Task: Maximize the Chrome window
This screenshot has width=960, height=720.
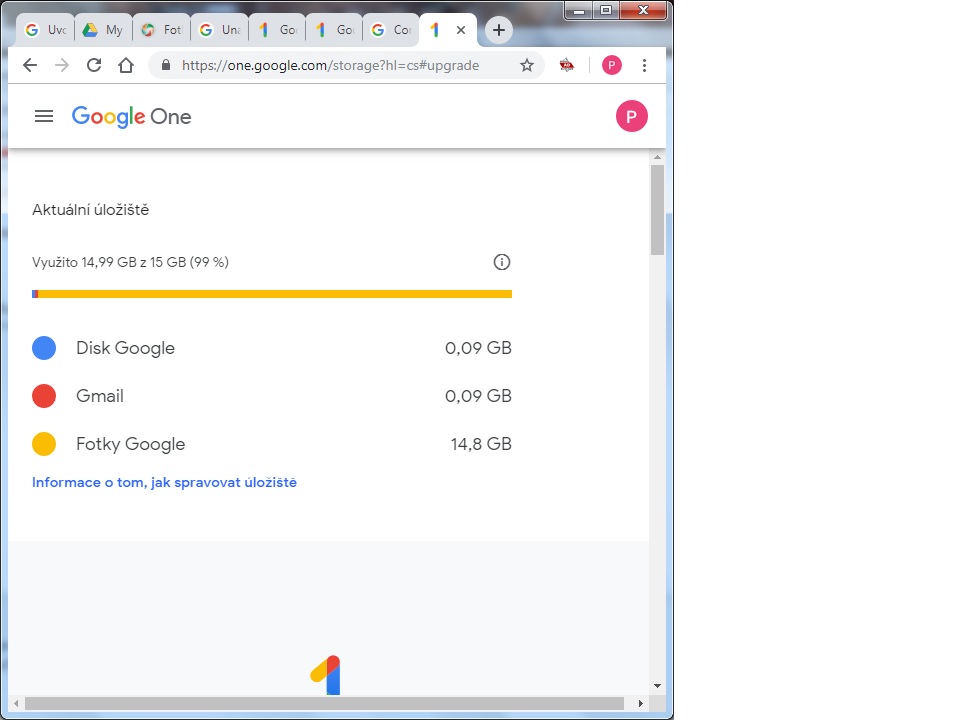Action: tap(606, 10)
